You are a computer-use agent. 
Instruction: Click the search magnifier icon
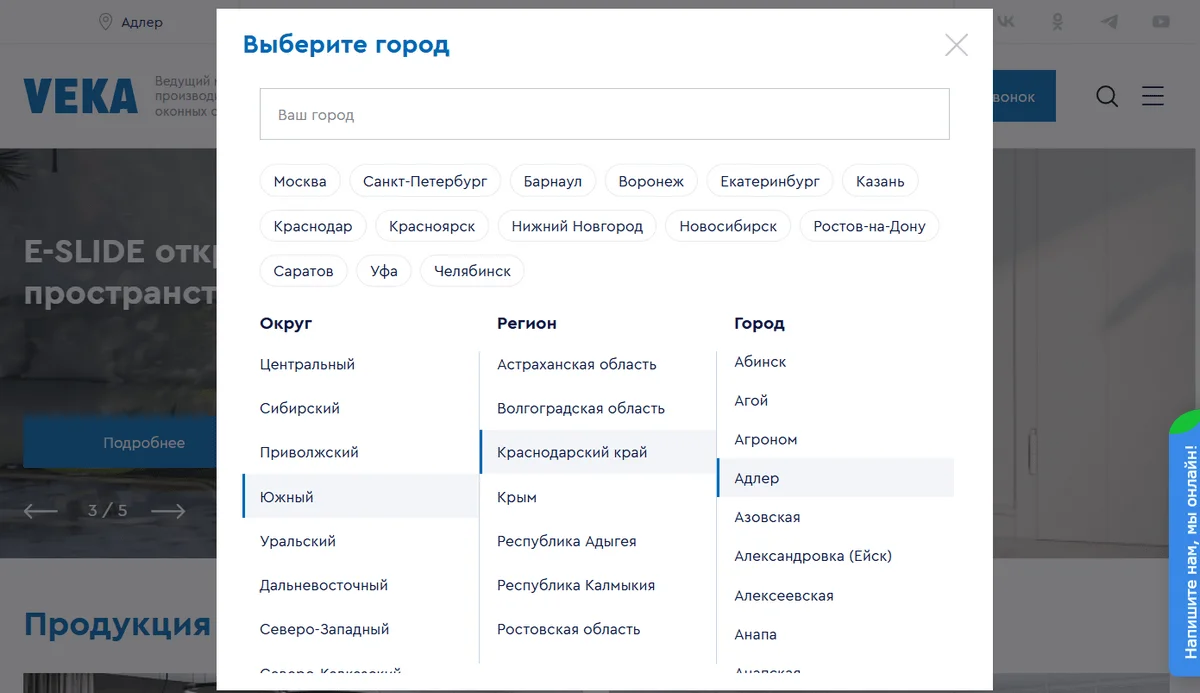coord(1107,96)
